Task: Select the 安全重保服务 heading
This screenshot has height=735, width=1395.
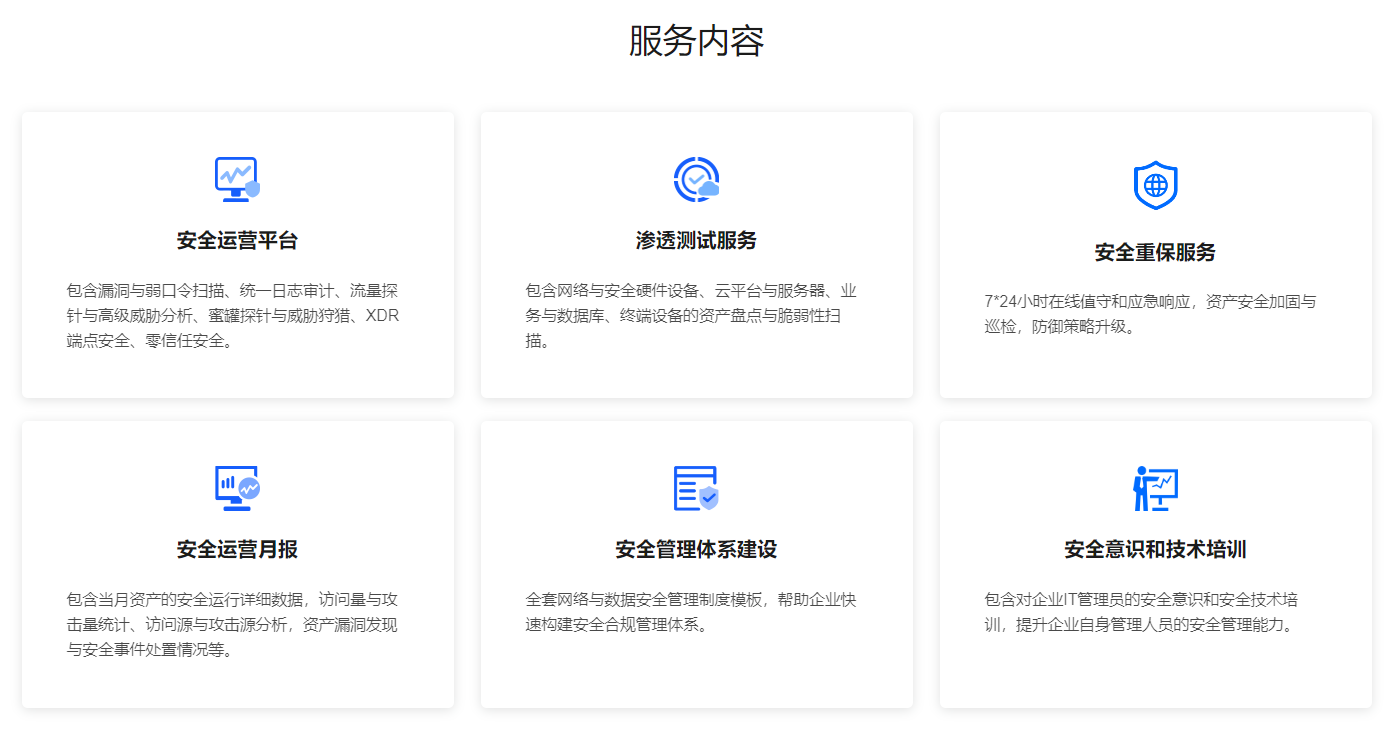Action: pyautogui.click(x=1155, y=252)
